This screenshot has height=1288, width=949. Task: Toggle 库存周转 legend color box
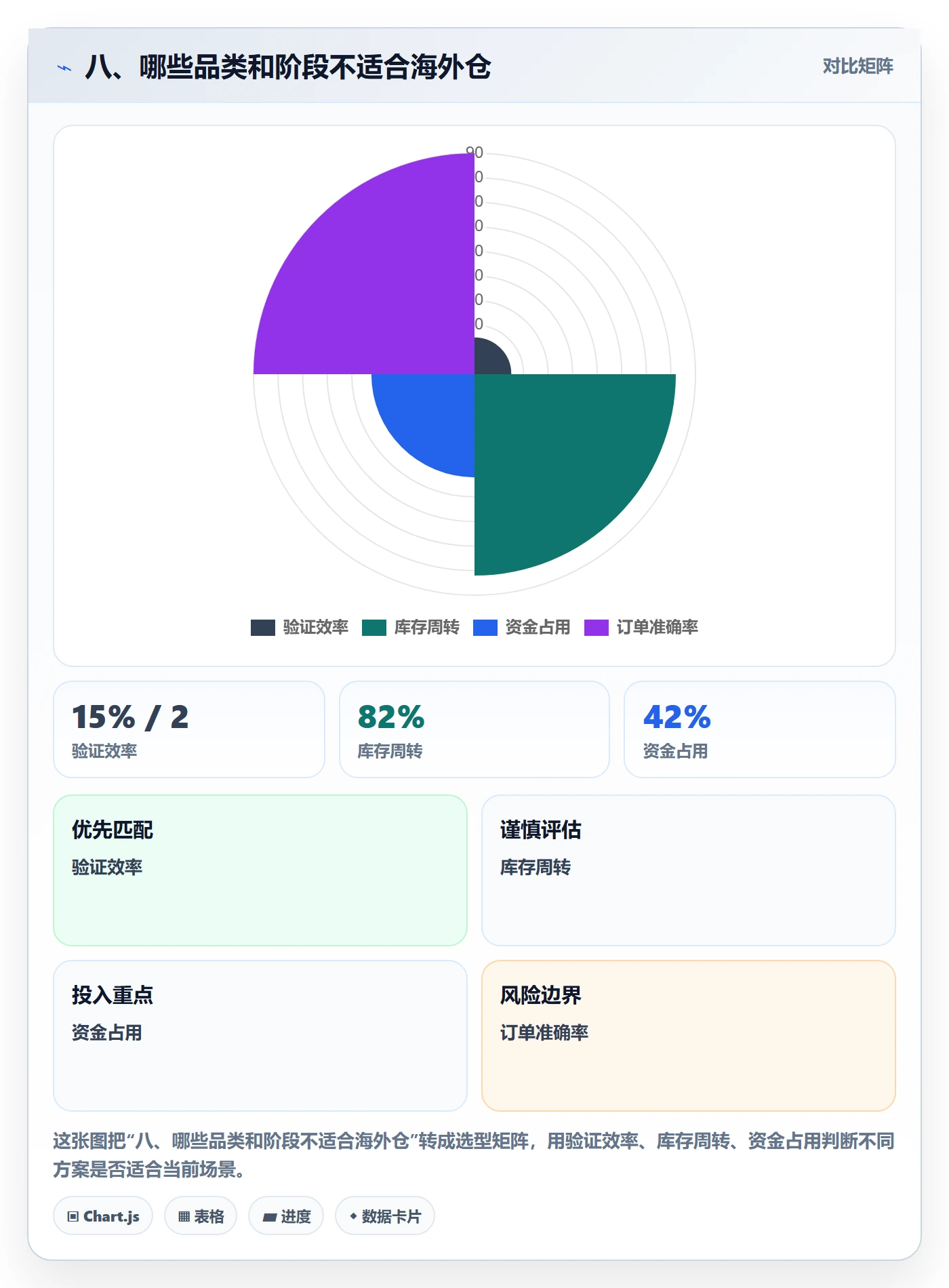(374, 627)
